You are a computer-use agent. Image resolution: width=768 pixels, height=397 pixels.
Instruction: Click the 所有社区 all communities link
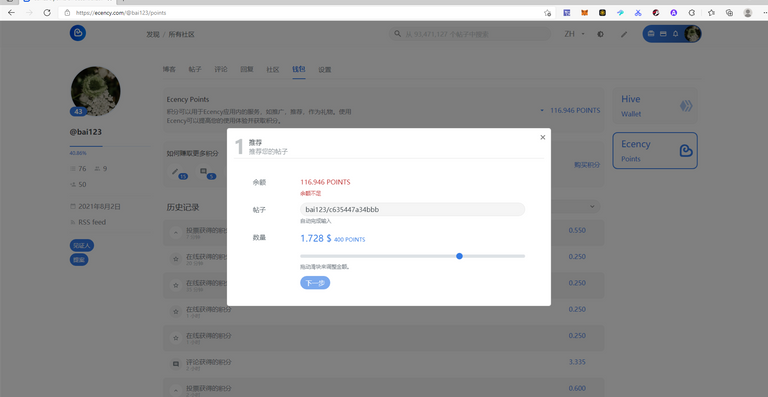pos(182,34)
